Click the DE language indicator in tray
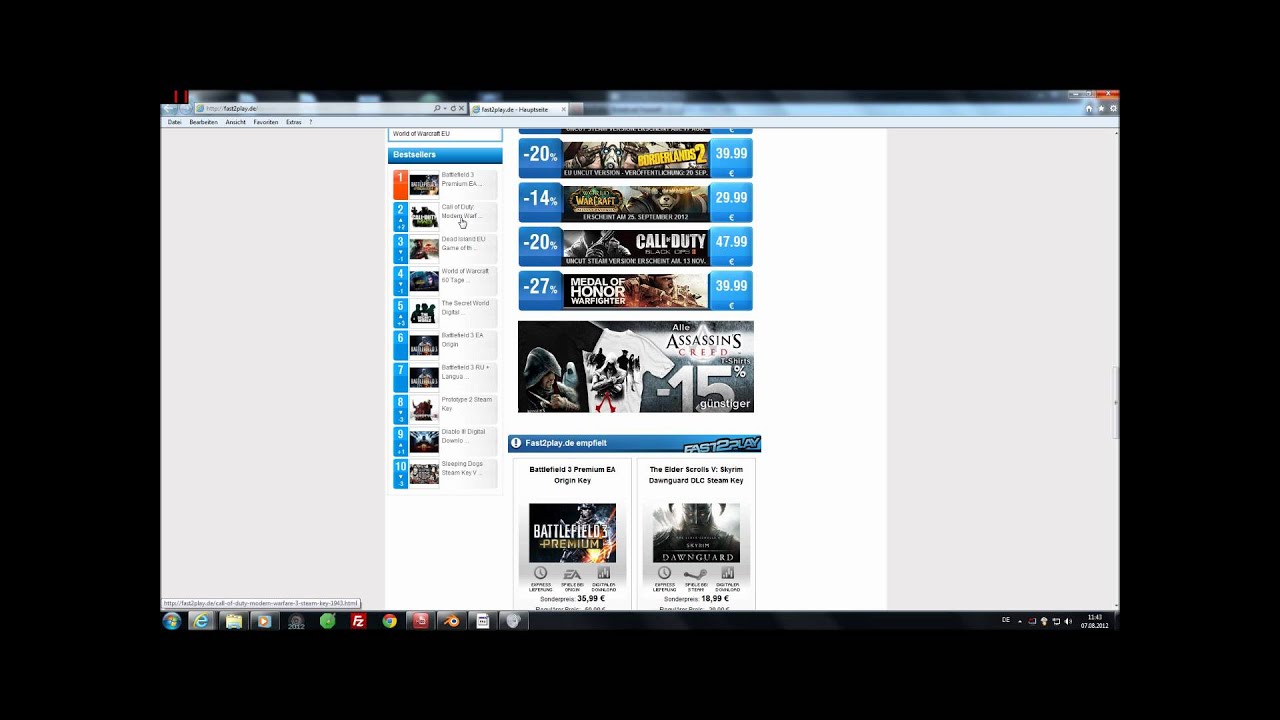1280x720 pixels. 1006,621
